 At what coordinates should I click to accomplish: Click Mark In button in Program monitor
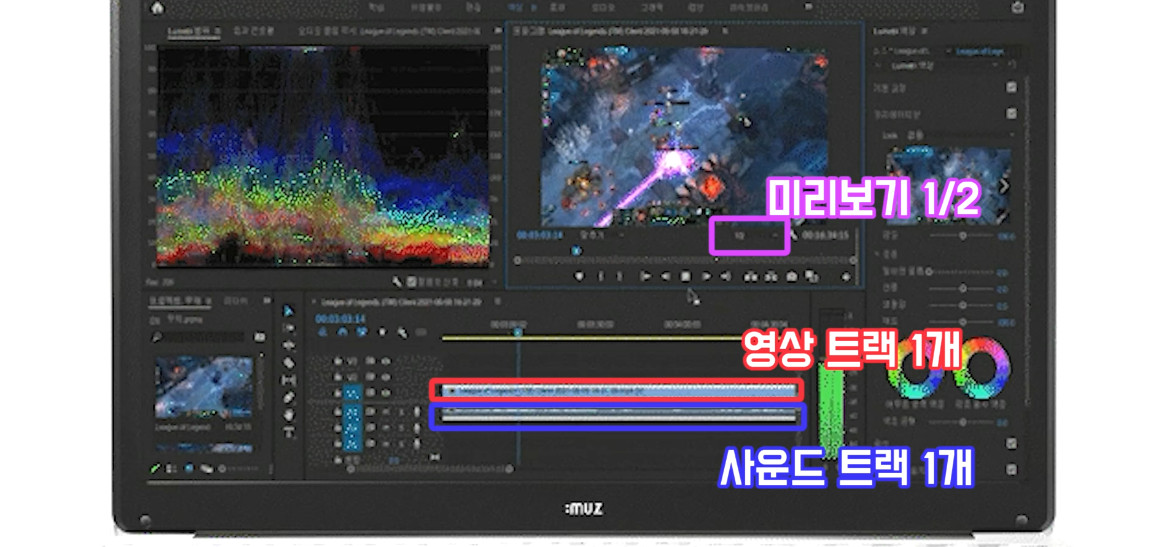(x=600, y=276)
